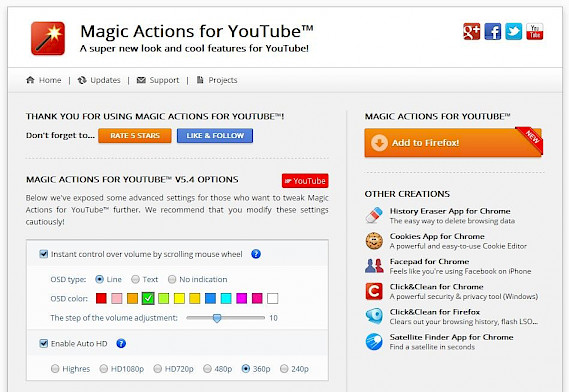This screenshot has width=569, height=392.
Task: Click the Like & Follow button
Action: (x=215, y=136)
